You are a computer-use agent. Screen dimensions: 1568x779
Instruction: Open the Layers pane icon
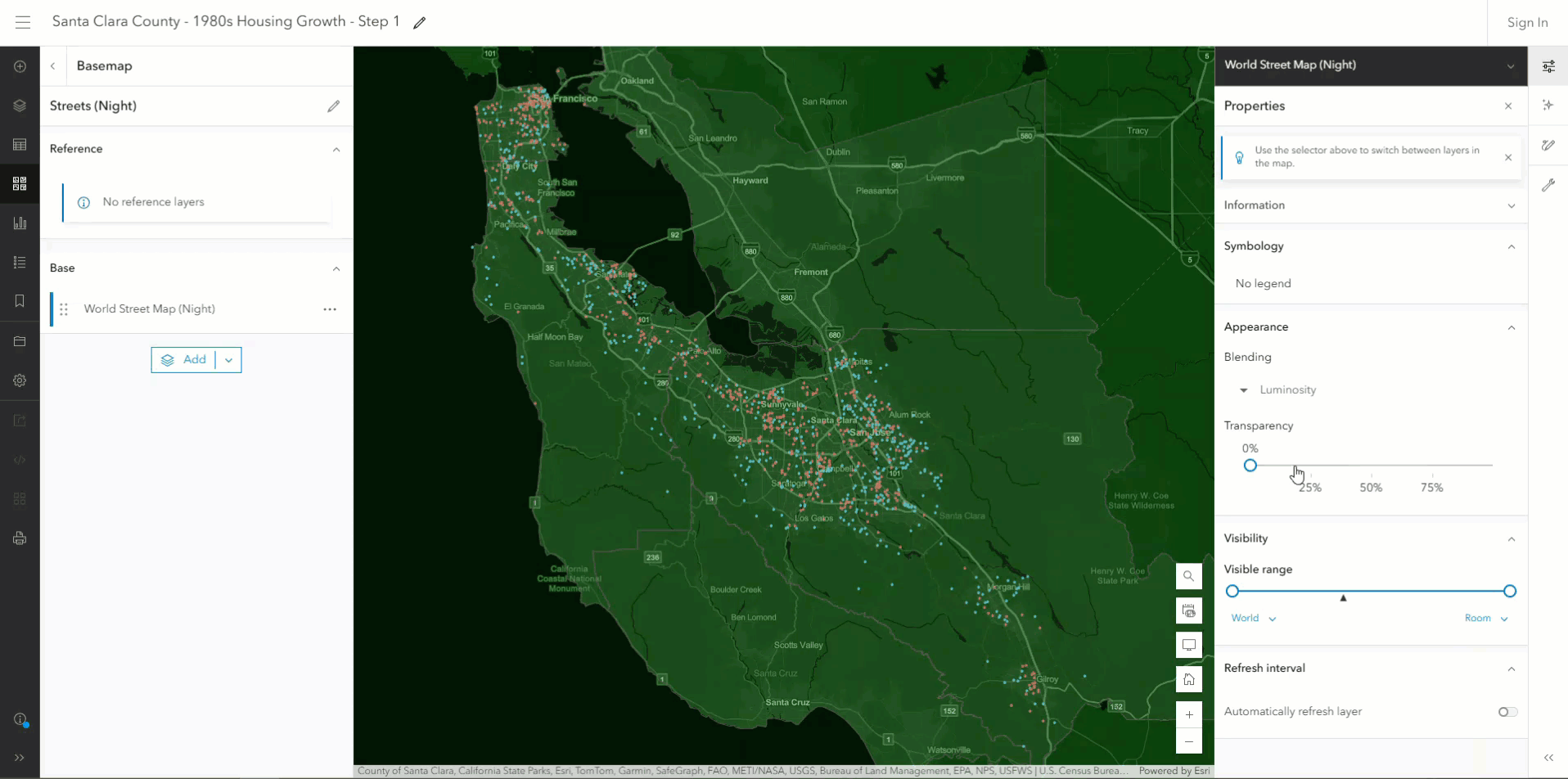click(20, 106)
